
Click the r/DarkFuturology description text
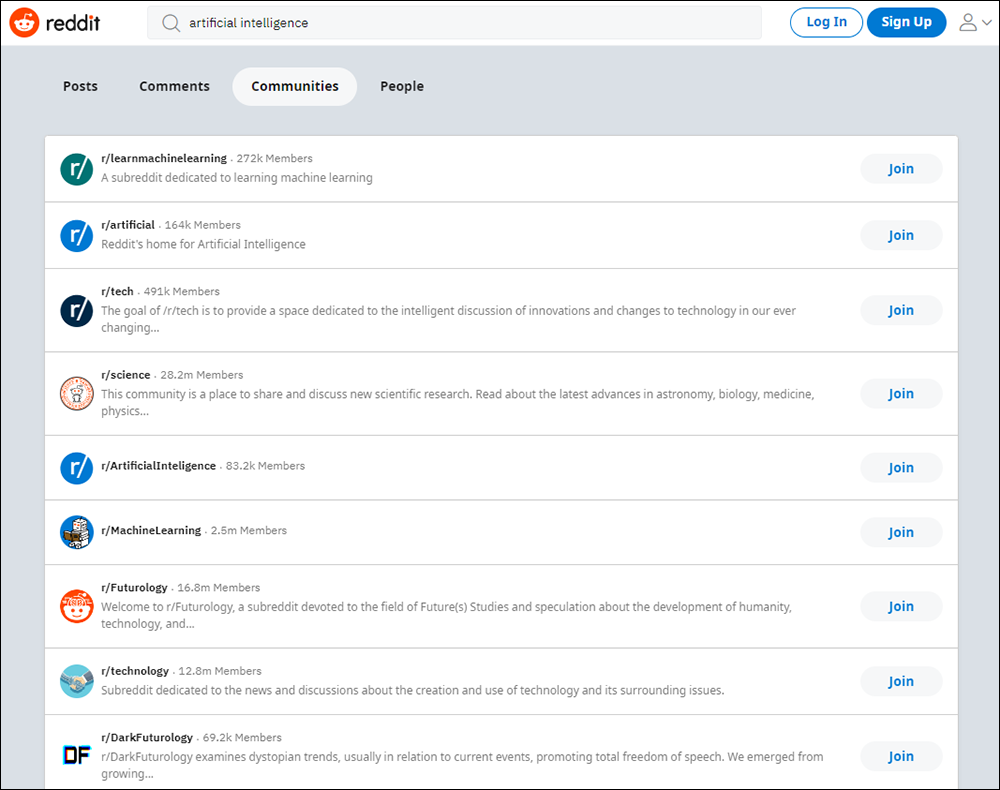462,765
